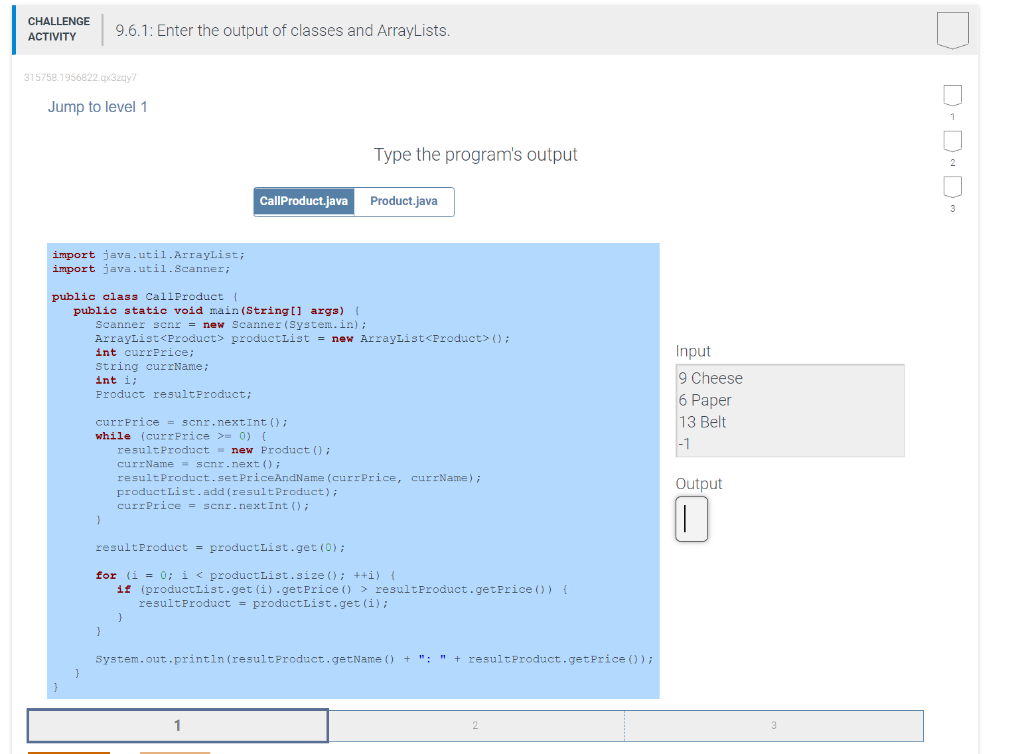Click the chevron icon above the number 3
The width and height of the screenshot is (1024, 754).
[x=952, y=187]
